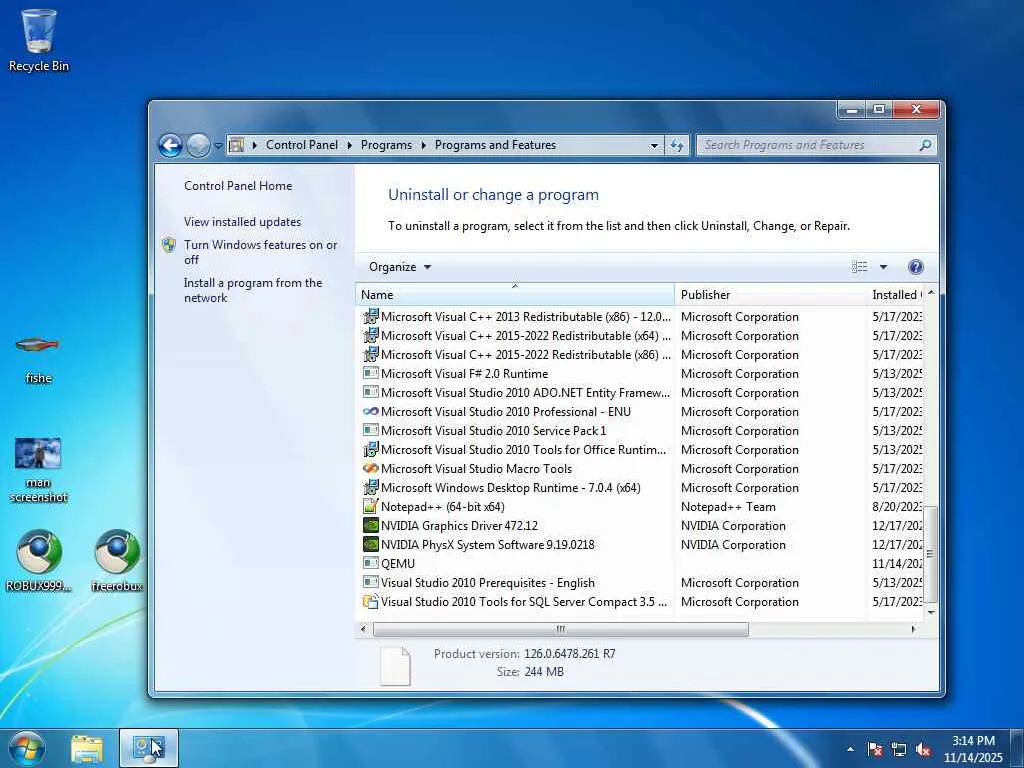Click Visual Studio 2010 Professional - ENU icon
This screenshot has width=1024, height=768.
tap(370, 411)
